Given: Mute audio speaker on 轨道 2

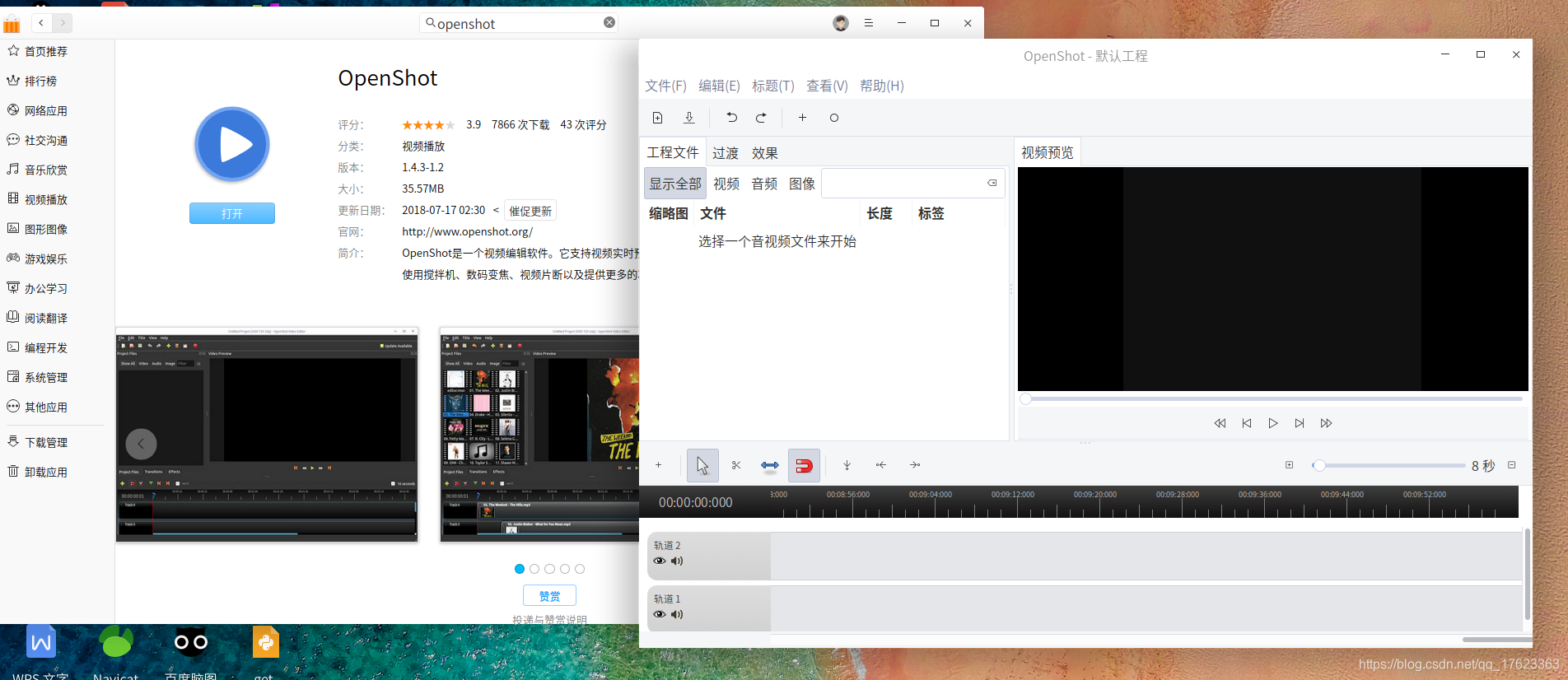Looking at the screenshot, I should pyautogui.click(x=677, y=561).
